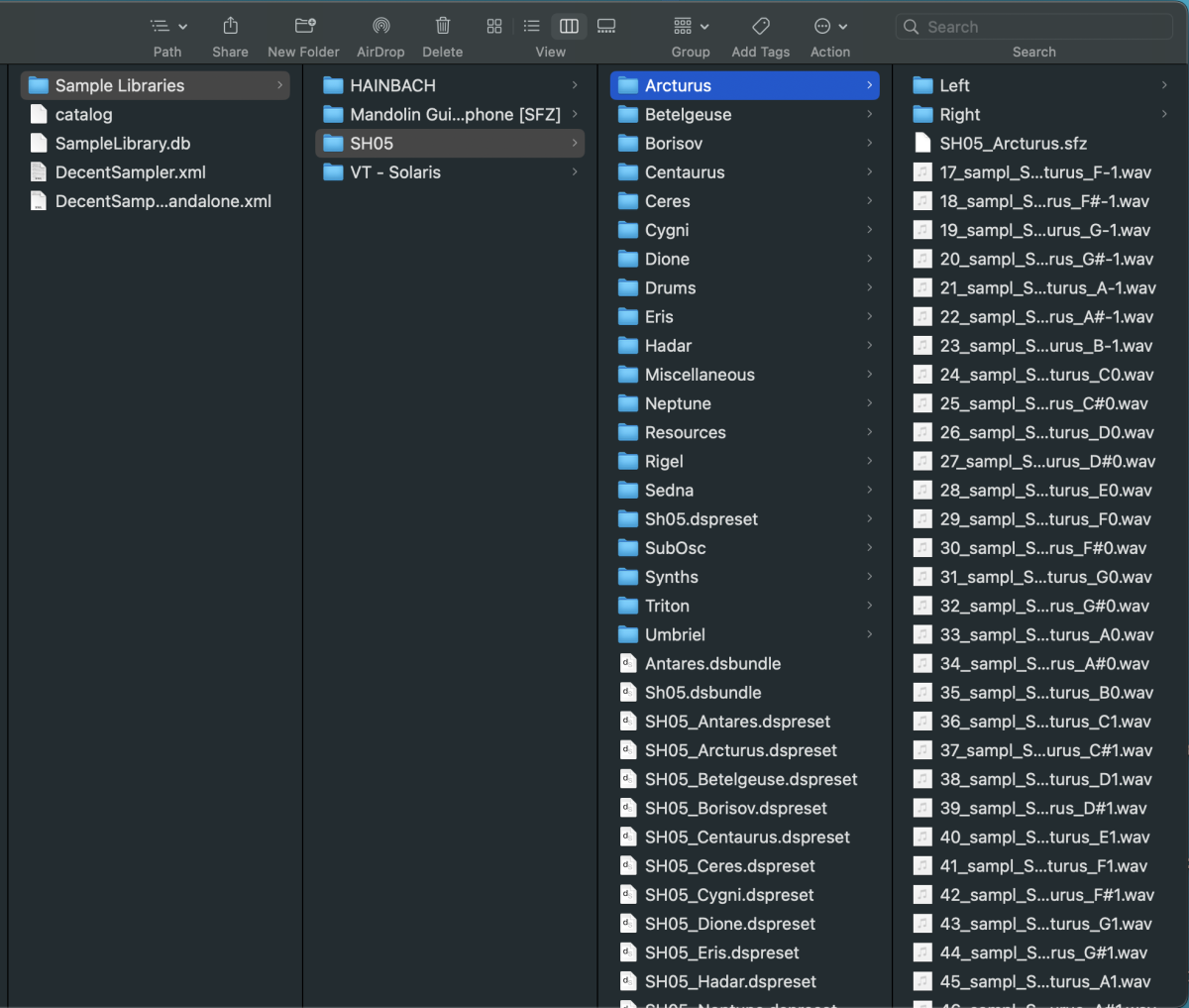The image size is (1189, 1008).
Task: Select the Arcturus folder
Action: coord(745,85)
